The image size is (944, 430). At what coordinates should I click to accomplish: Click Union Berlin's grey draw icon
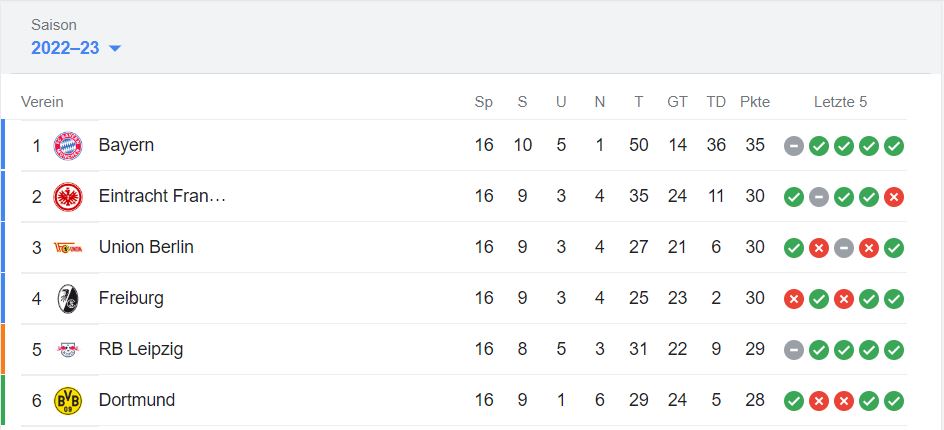coord(844,248)
